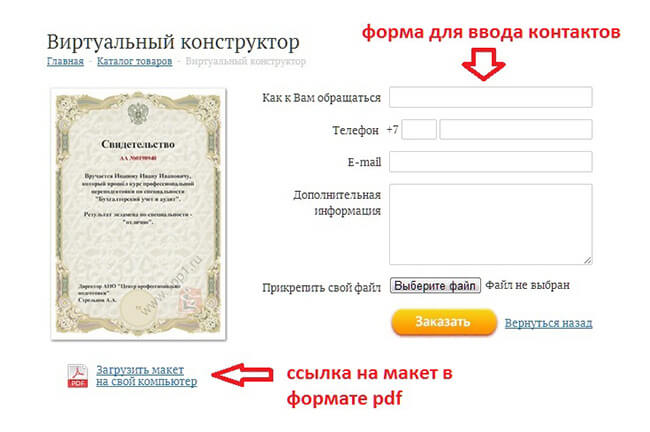Click the orange Заказать button
650x432 pixels.
pyautogui.click(x=444, y=322)
